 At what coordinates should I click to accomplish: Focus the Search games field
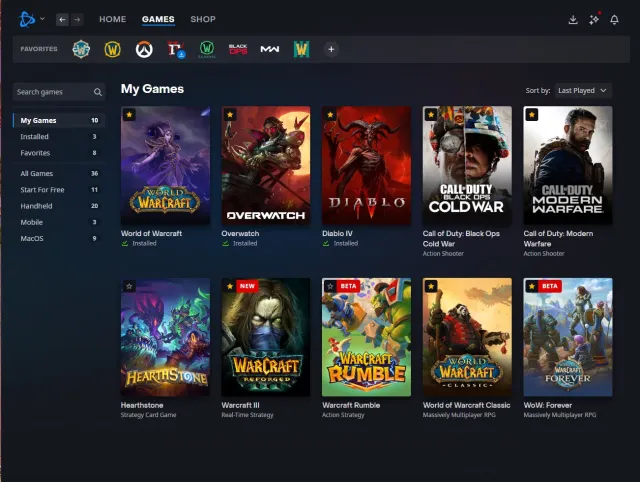coord(59,92)
